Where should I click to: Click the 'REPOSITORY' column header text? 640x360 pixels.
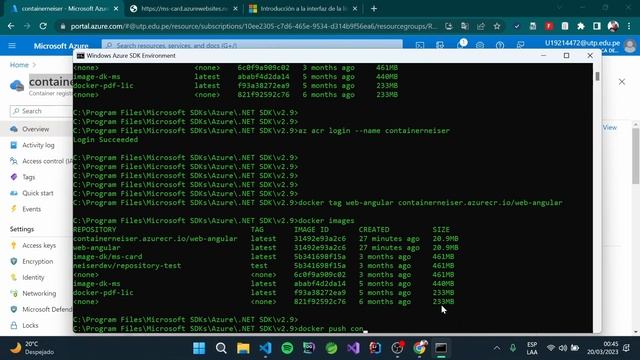(x=95, y=230)
